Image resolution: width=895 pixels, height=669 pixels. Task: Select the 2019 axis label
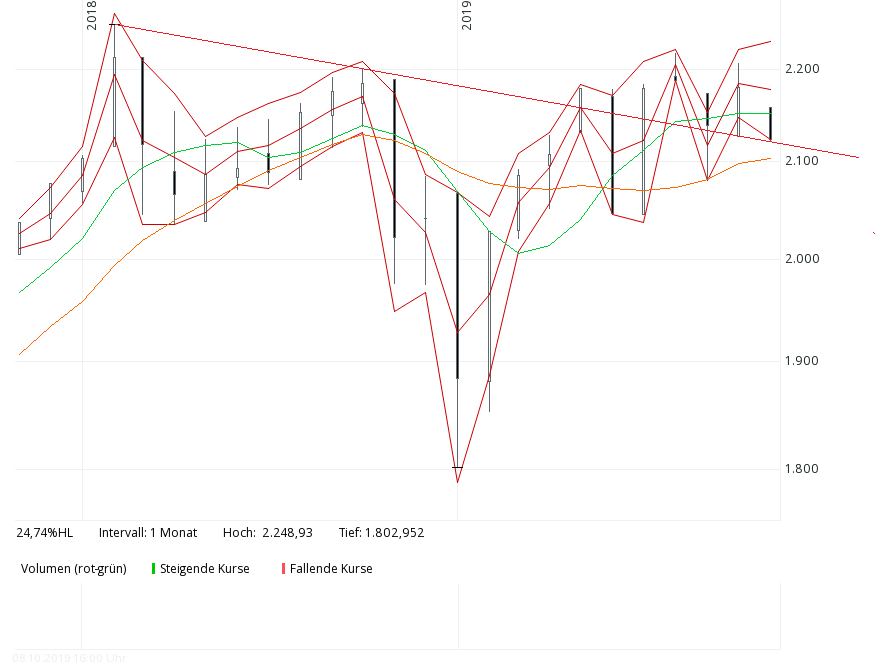[x=467, y=14]
